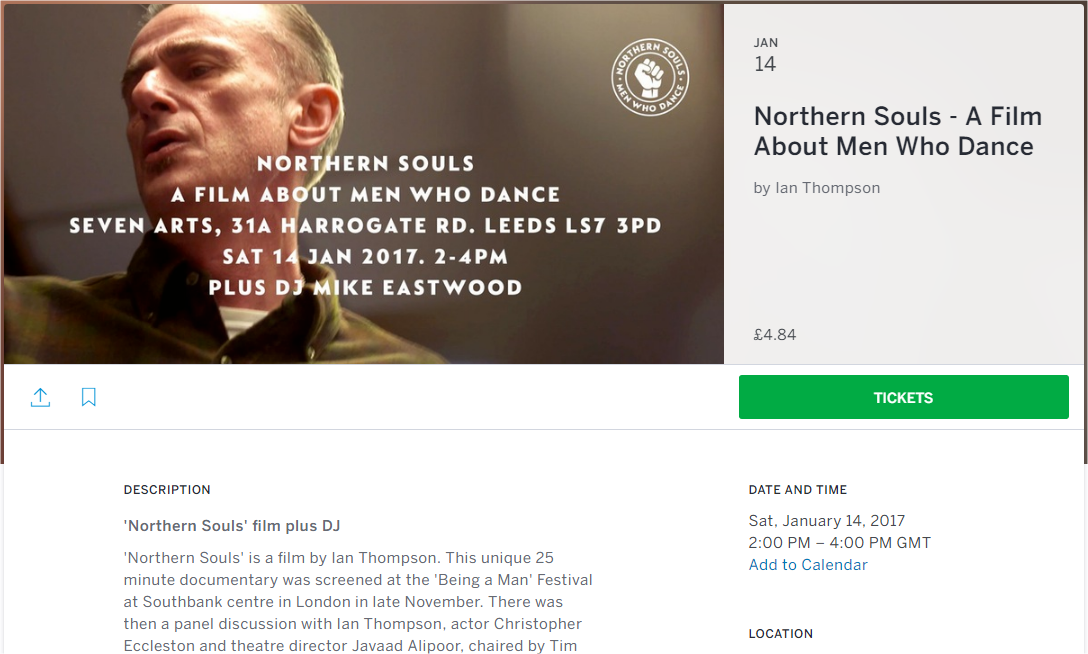Click the Add to Calendar link

808,565
